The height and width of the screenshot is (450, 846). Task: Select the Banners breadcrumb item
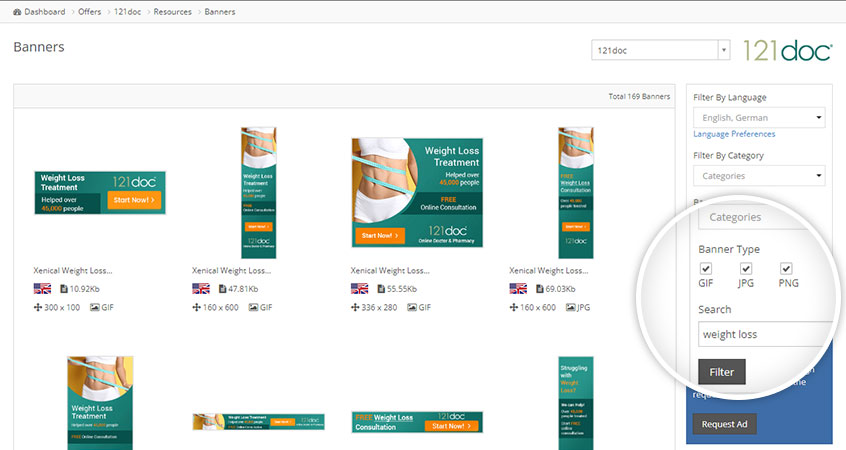pos(220,11)
